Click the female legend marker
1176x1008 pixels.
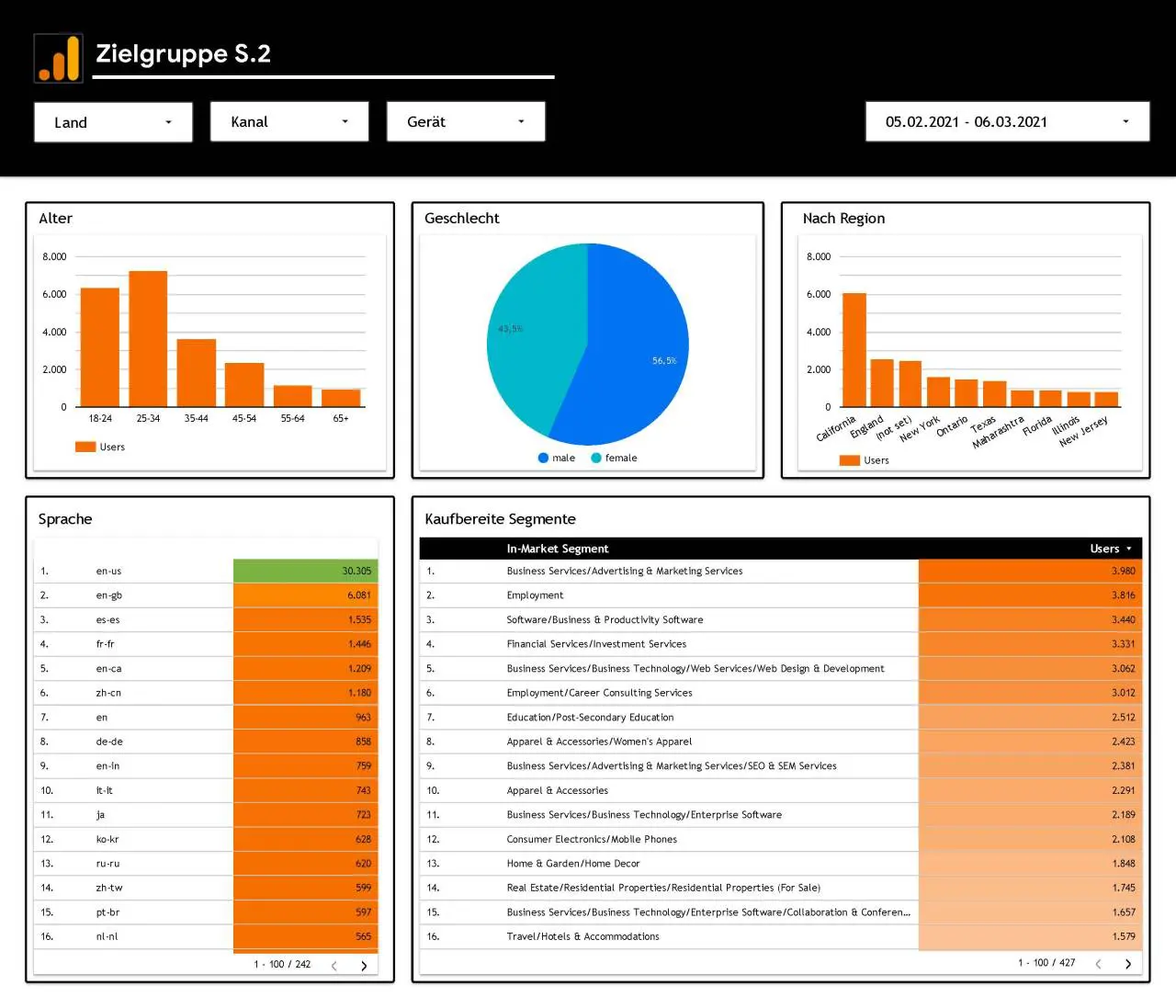click(596, 458)
